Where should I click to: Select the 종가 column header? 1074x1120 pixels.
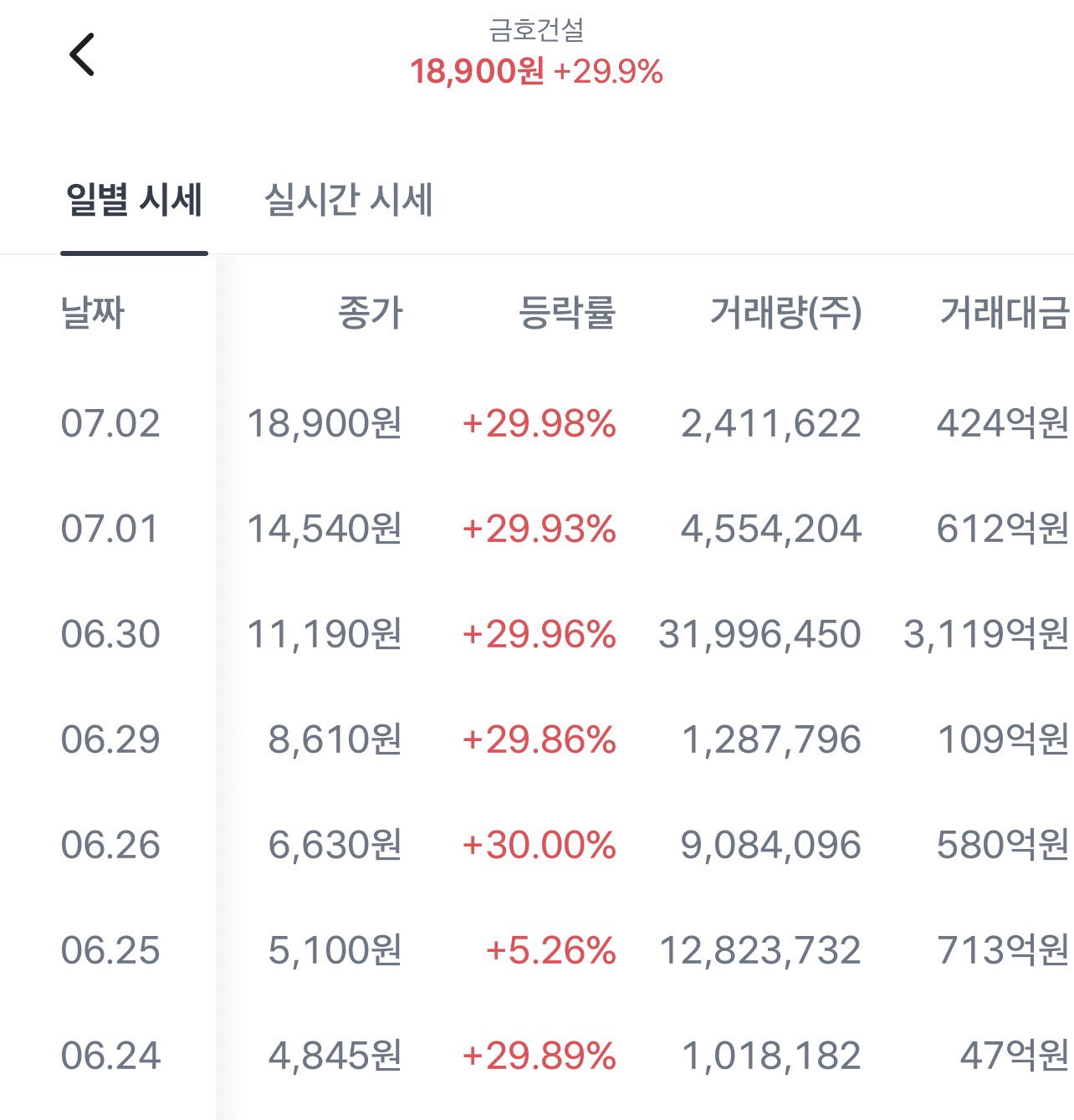pos(371,313)
